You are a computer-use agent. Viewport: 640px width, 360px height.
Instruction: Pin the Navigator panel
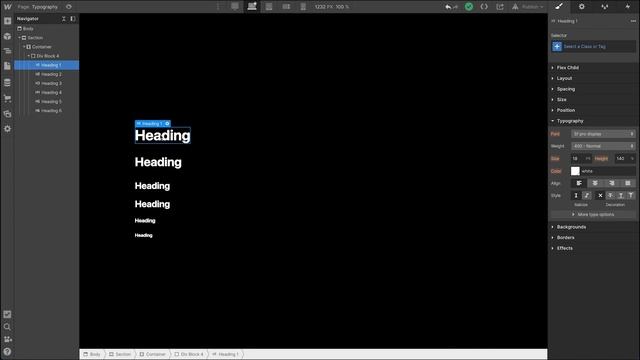coord(73,19)
